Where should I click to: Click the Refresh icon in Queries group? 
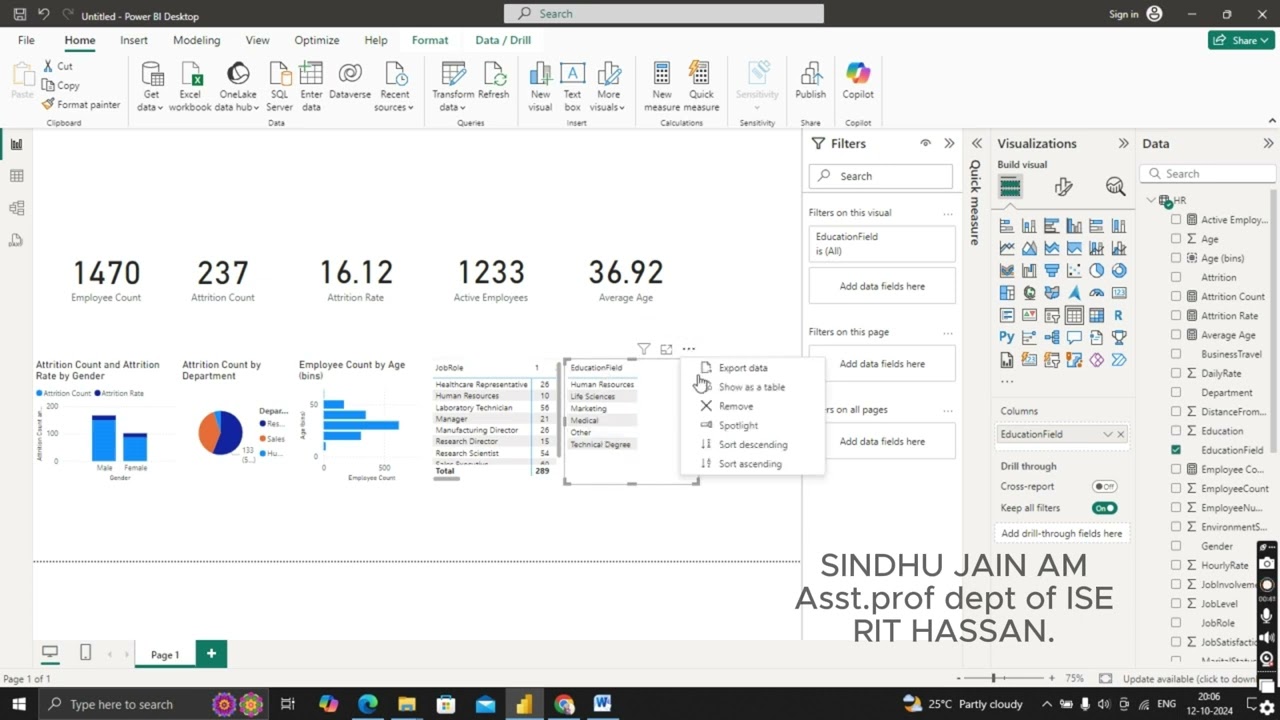pyautogui.click(x=494, y=75)
